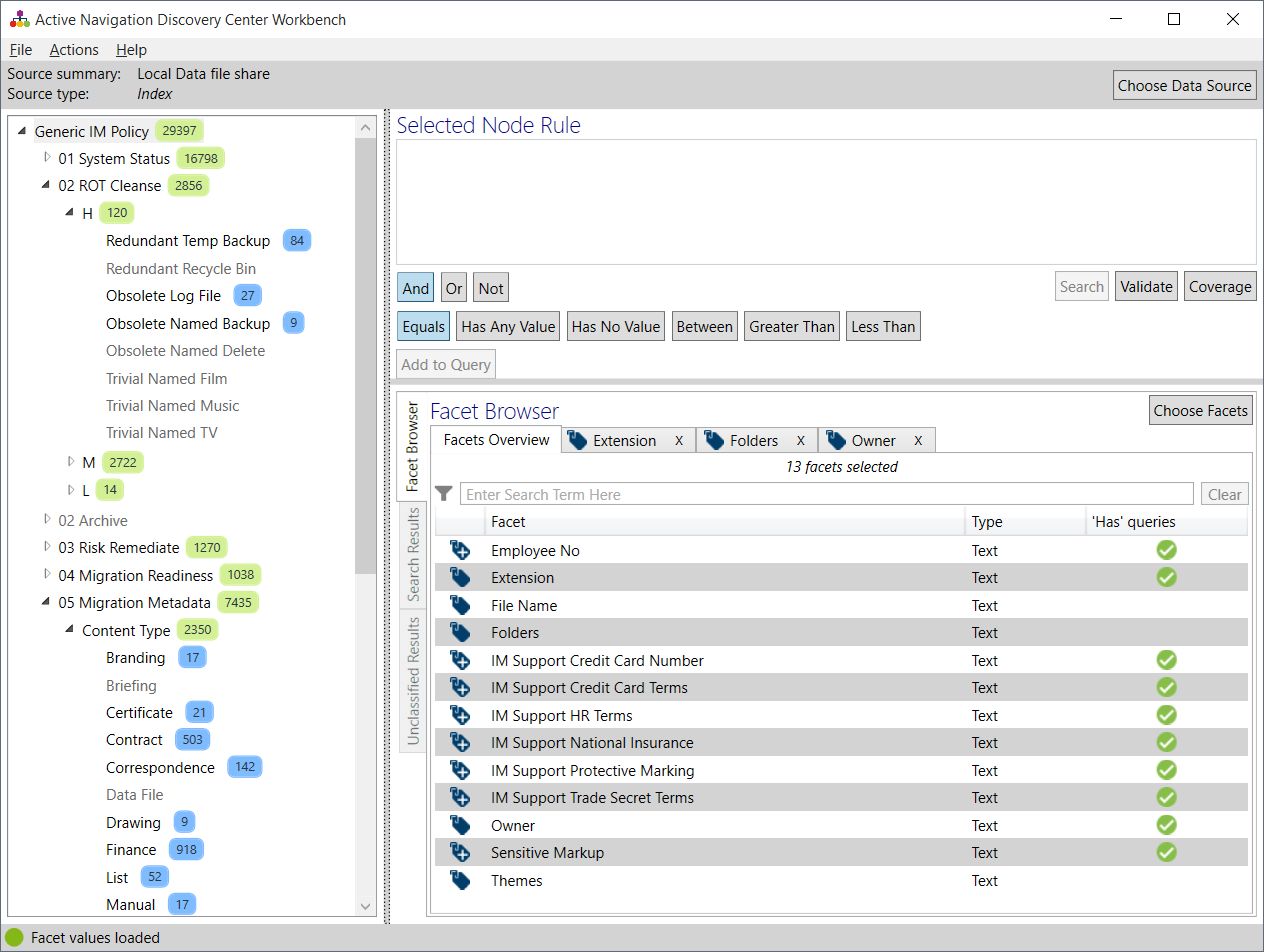The height and width of the screenshot is (952, 1264).
Task: Click the Themes facet tag icon
Action: 459,880
